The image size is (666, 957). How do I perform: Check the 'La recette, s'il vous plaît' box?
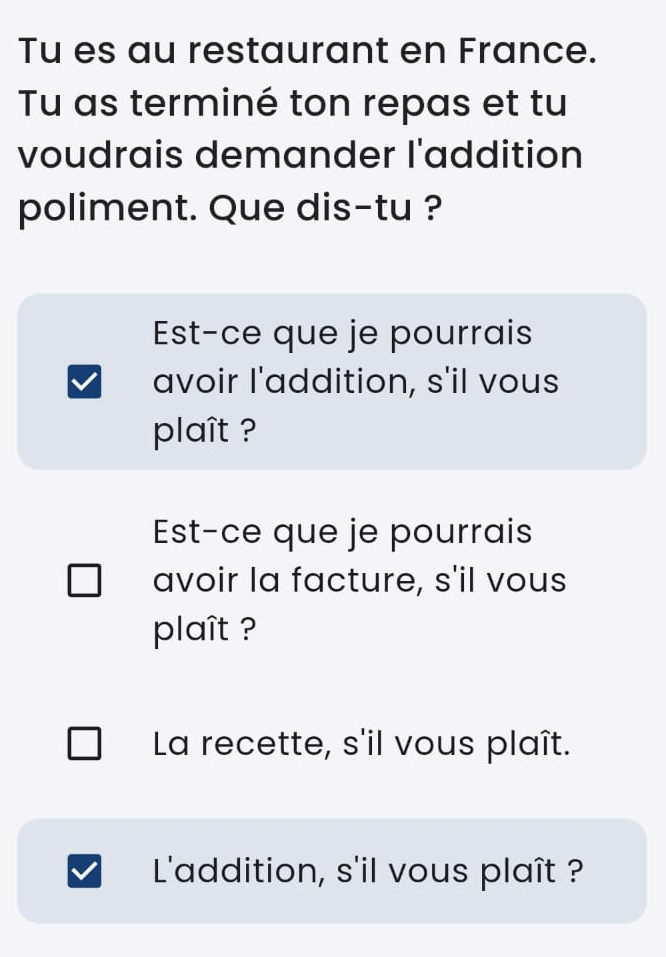coord(84,743)
